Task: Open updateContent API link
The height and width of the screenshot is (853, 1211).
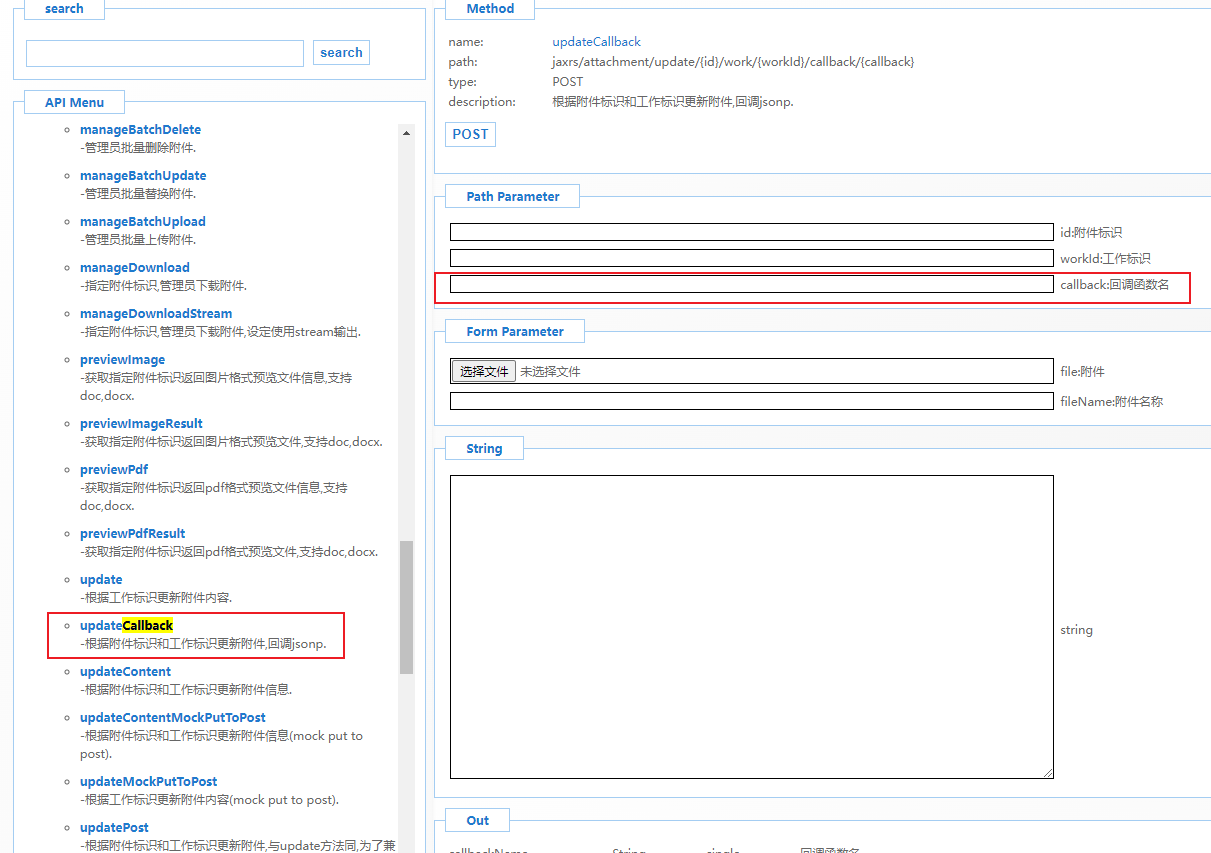Action: pyautogui.click(x=126, y=672)
